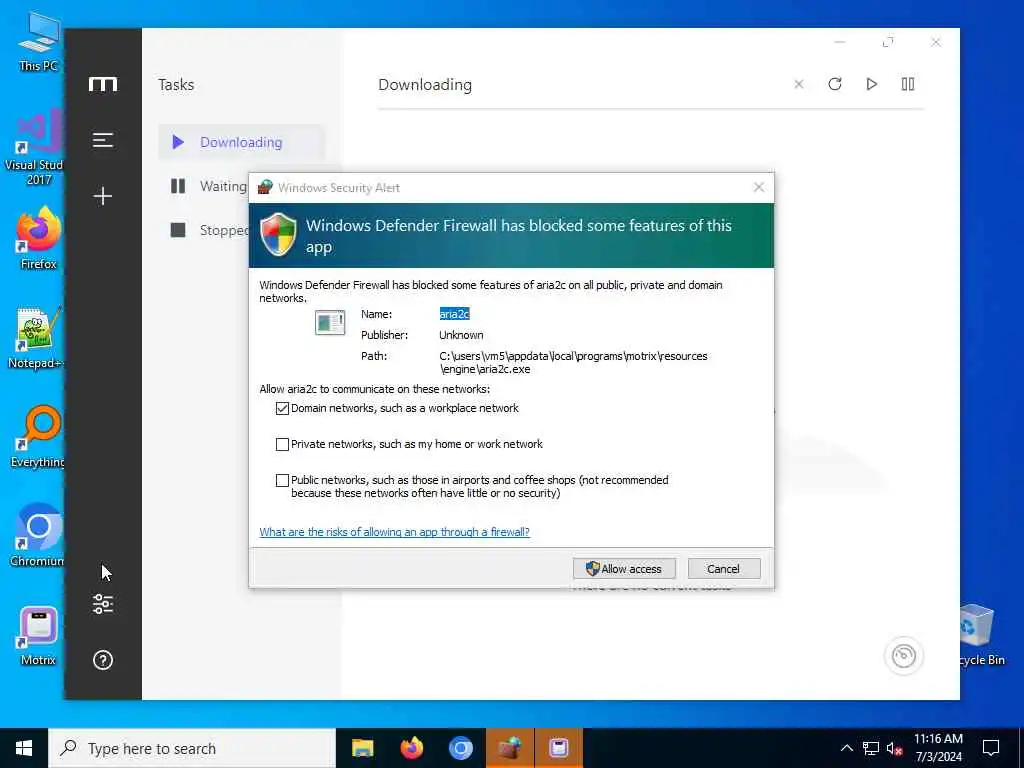Show hidden system tray icons

pyautogui.click(x=846, y=748)
